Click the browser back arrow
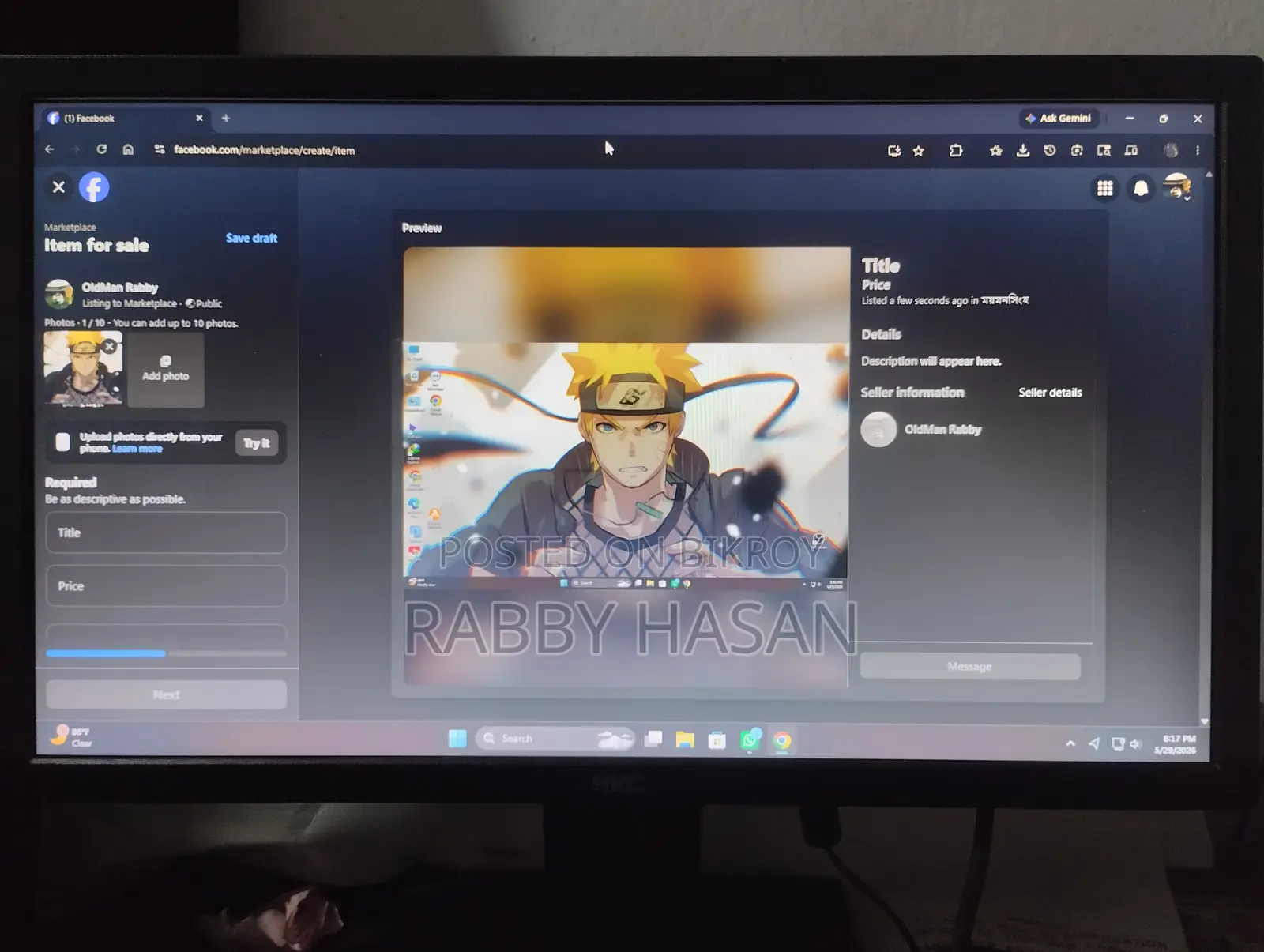This screenshot has width=1264, height=952. pos(50,149)
